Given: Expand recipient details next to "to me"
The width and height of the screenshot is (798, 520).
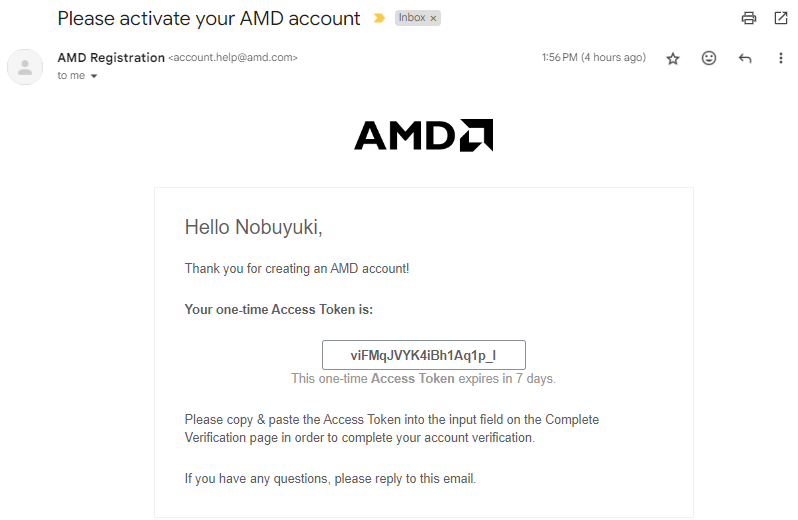Looking at the screenshot, I should (x=94, y=77).
